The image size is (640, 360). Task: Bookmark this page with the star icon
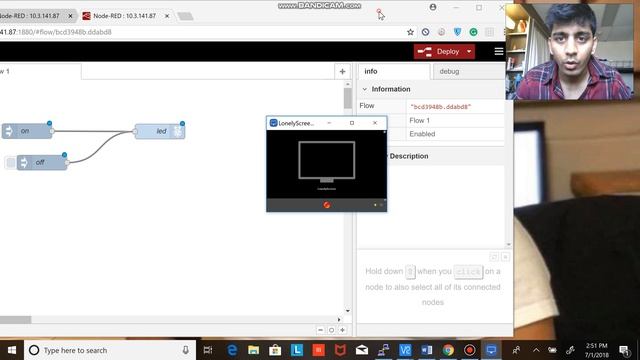pos(410,32)
